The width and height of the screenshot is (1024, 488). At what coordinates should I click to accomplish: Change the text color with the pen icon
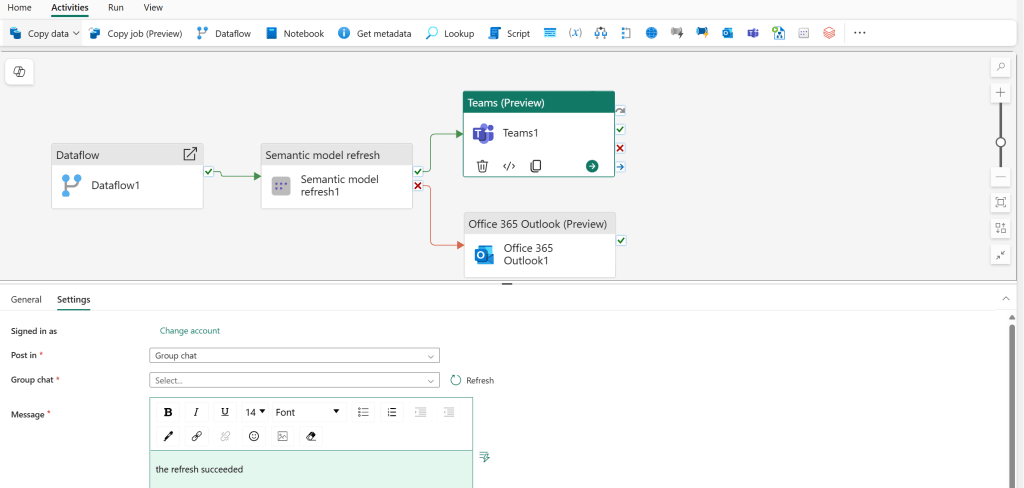pos(168,436)
